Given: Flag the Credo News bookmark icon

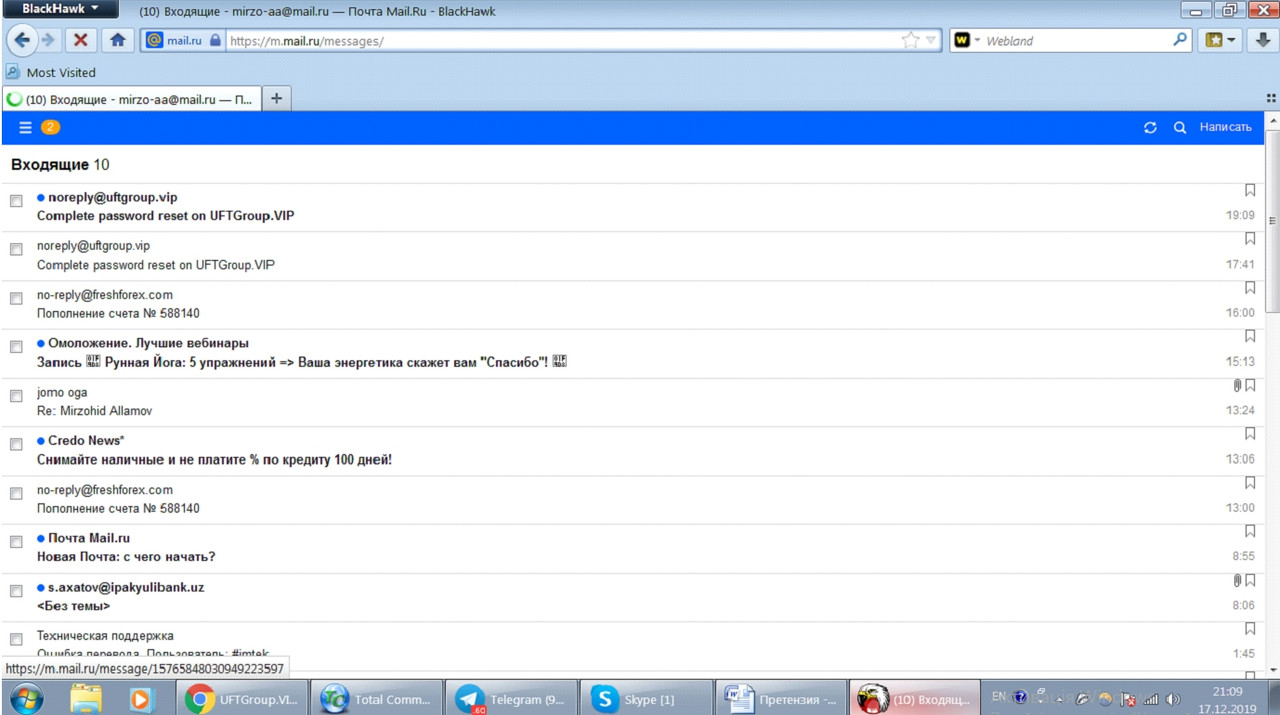Looking at the screenshot, I should (x=1250, y=434).
